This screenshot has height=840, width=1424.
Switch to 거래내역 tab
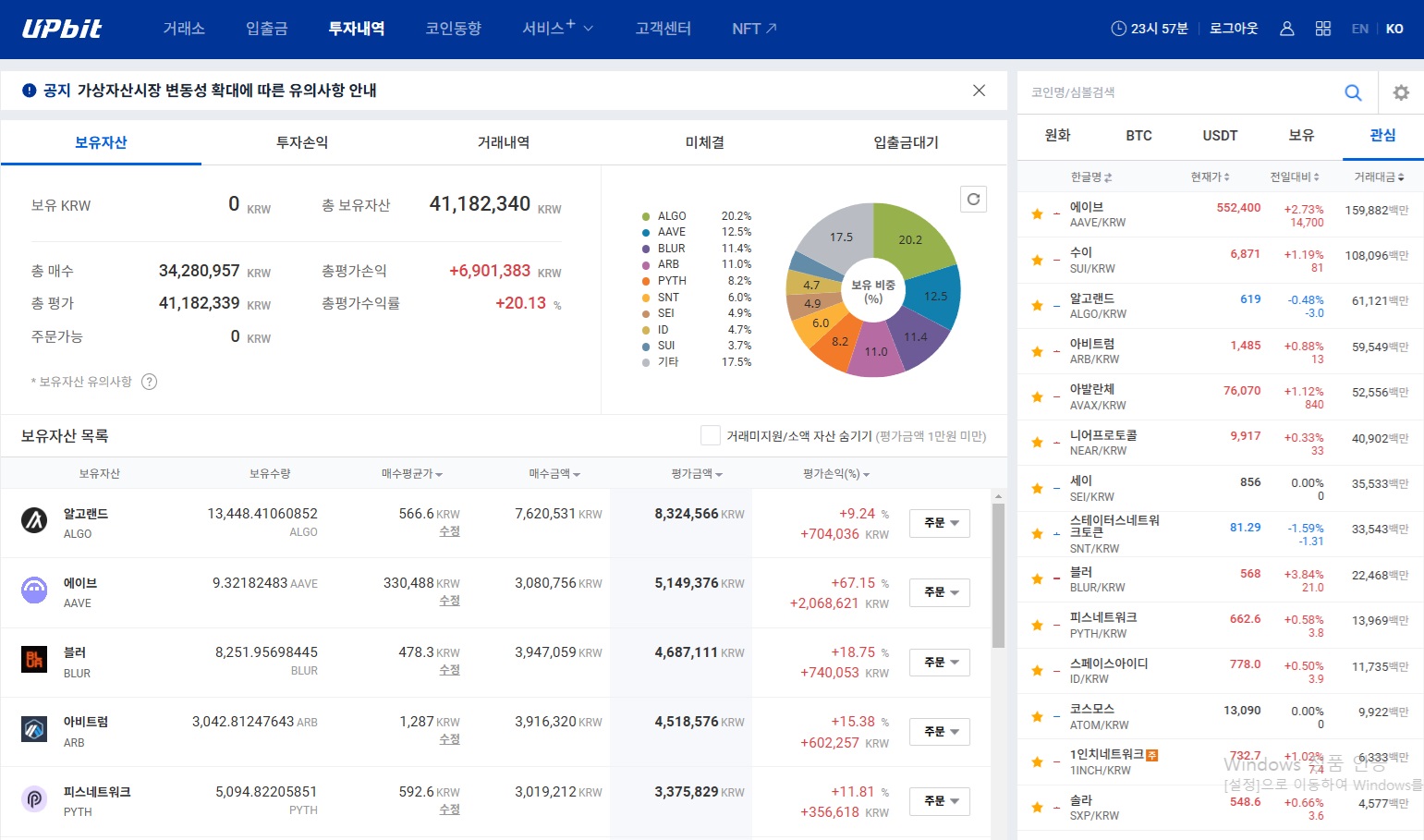[x=504, y=142]
